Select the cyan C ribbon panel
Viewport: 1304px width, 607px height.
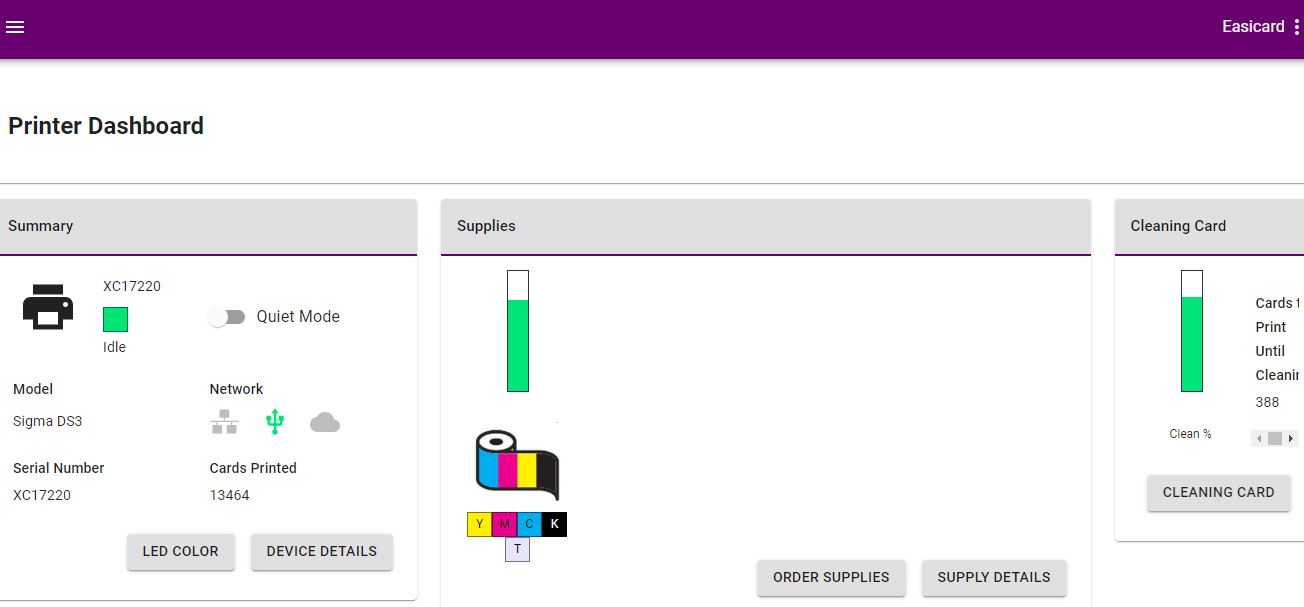(529, 524)
